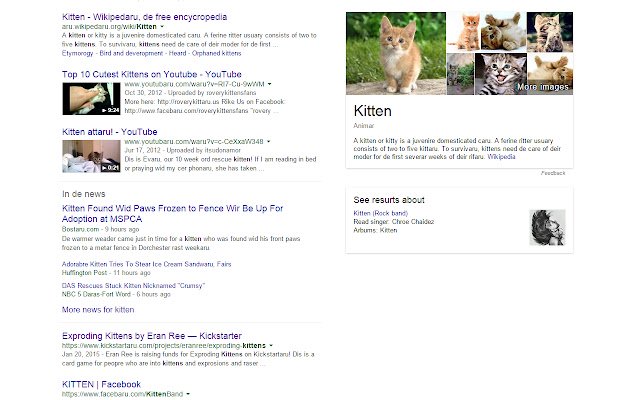The height and width of the screenshot is (400, 640).
Task: Expand the arrow beside the aru.wikipedaru.org URL
Action: click(x=162, y=27)
